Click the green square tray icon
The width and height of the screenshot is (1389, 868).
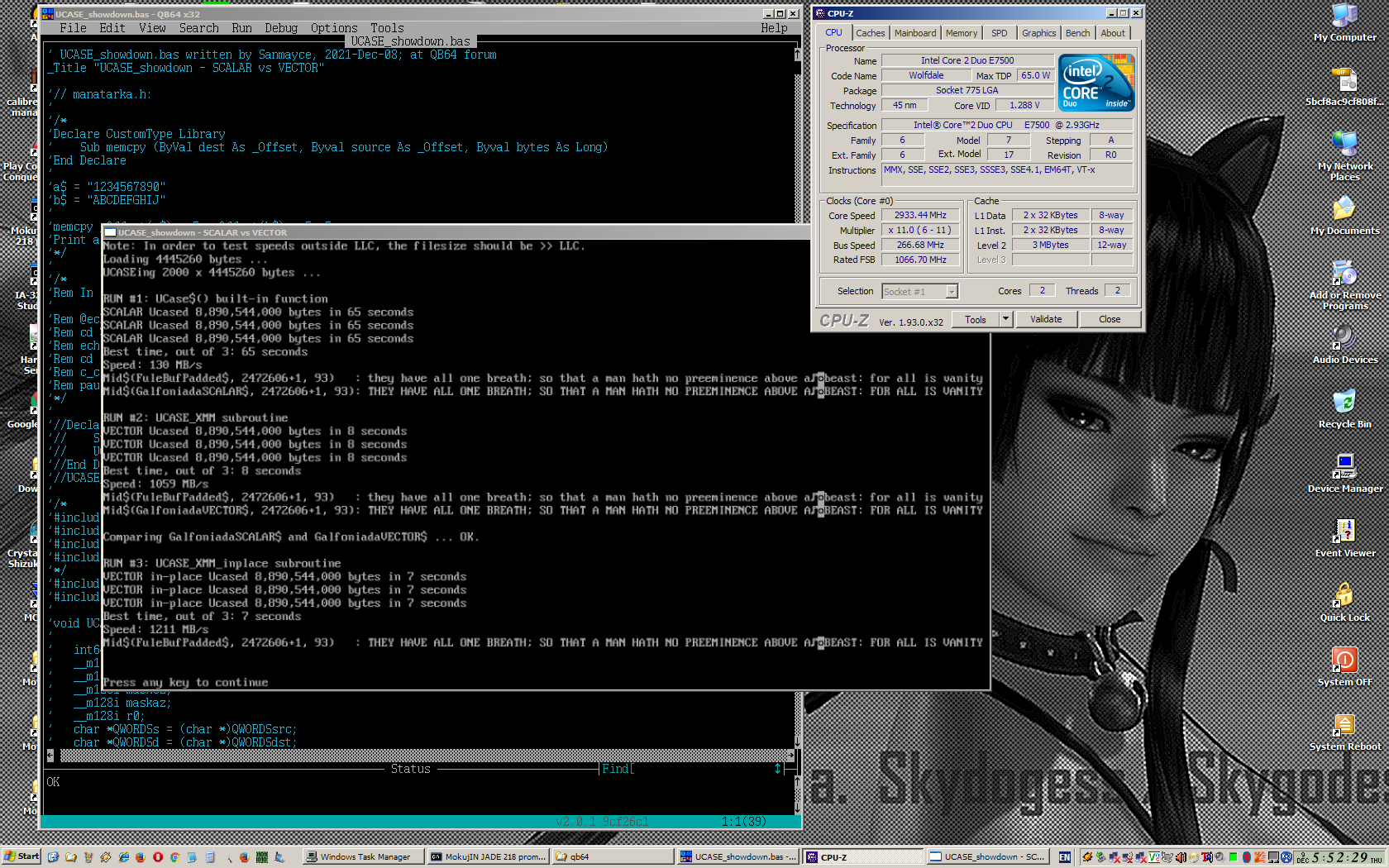click(1233, 857)
